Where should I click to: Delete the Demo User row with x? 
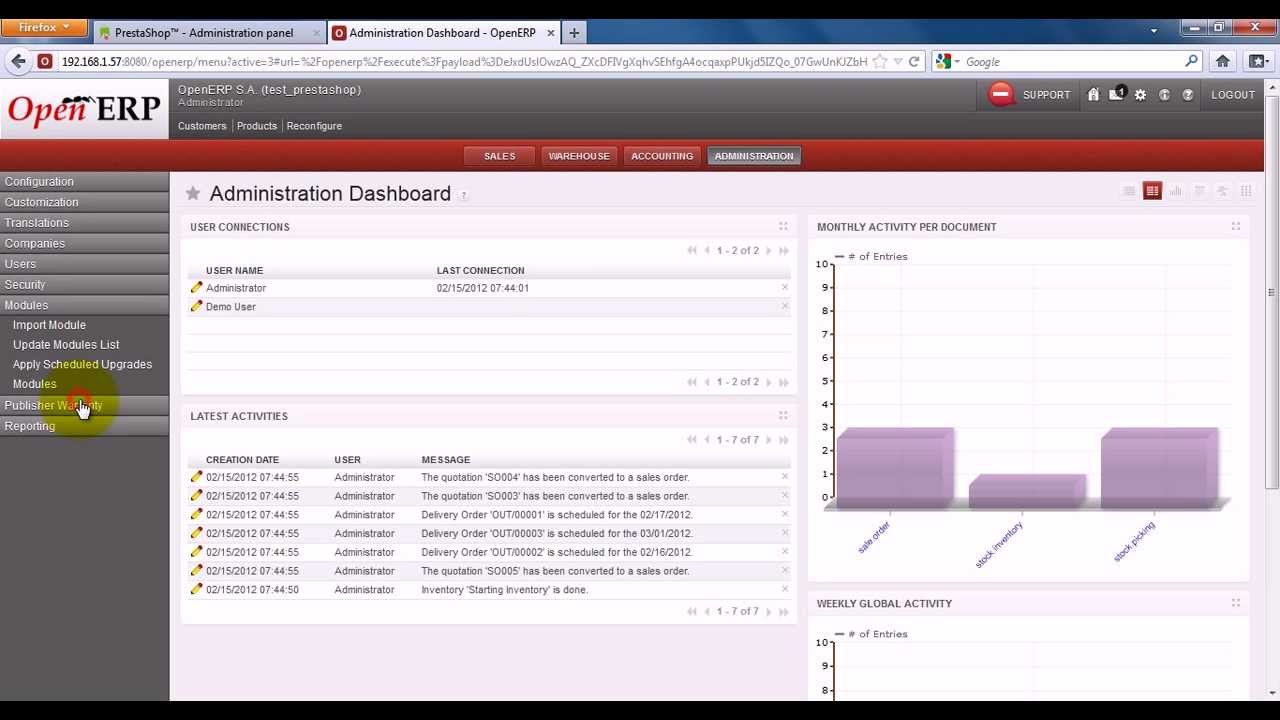[x=785, y=307]
